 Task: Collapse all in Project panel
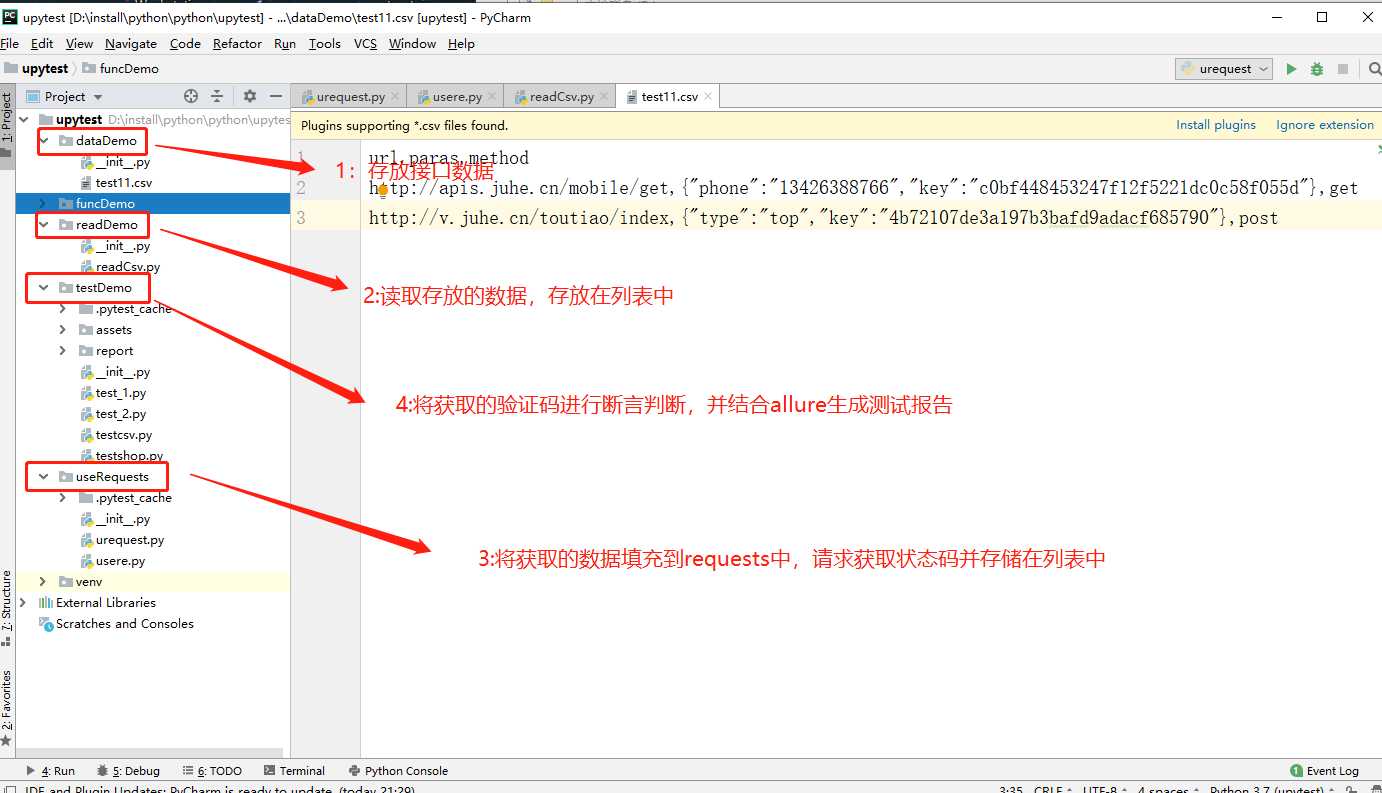pyautogui.click(x=216, y=96)
